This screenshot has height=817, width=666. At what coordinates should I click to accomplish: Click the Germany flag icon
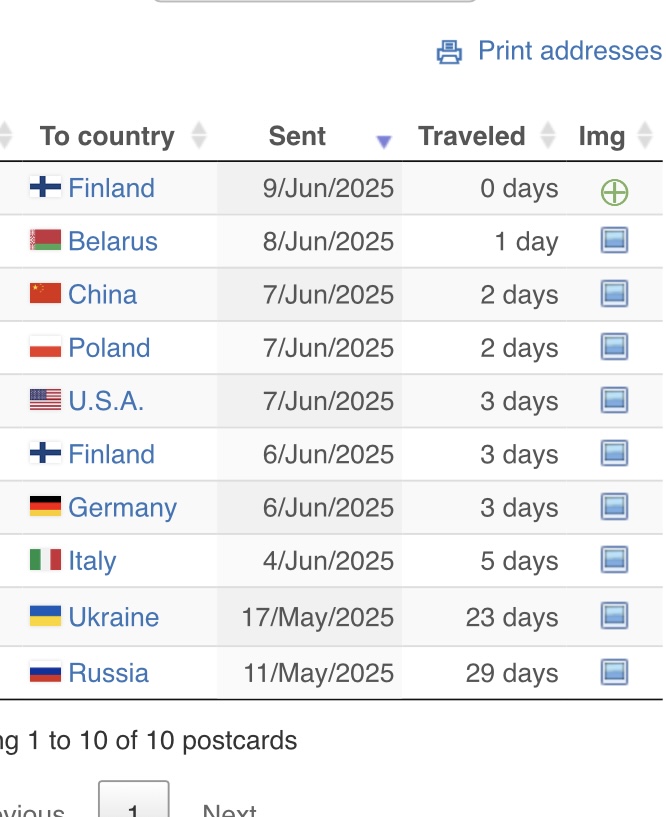(45, 506)
